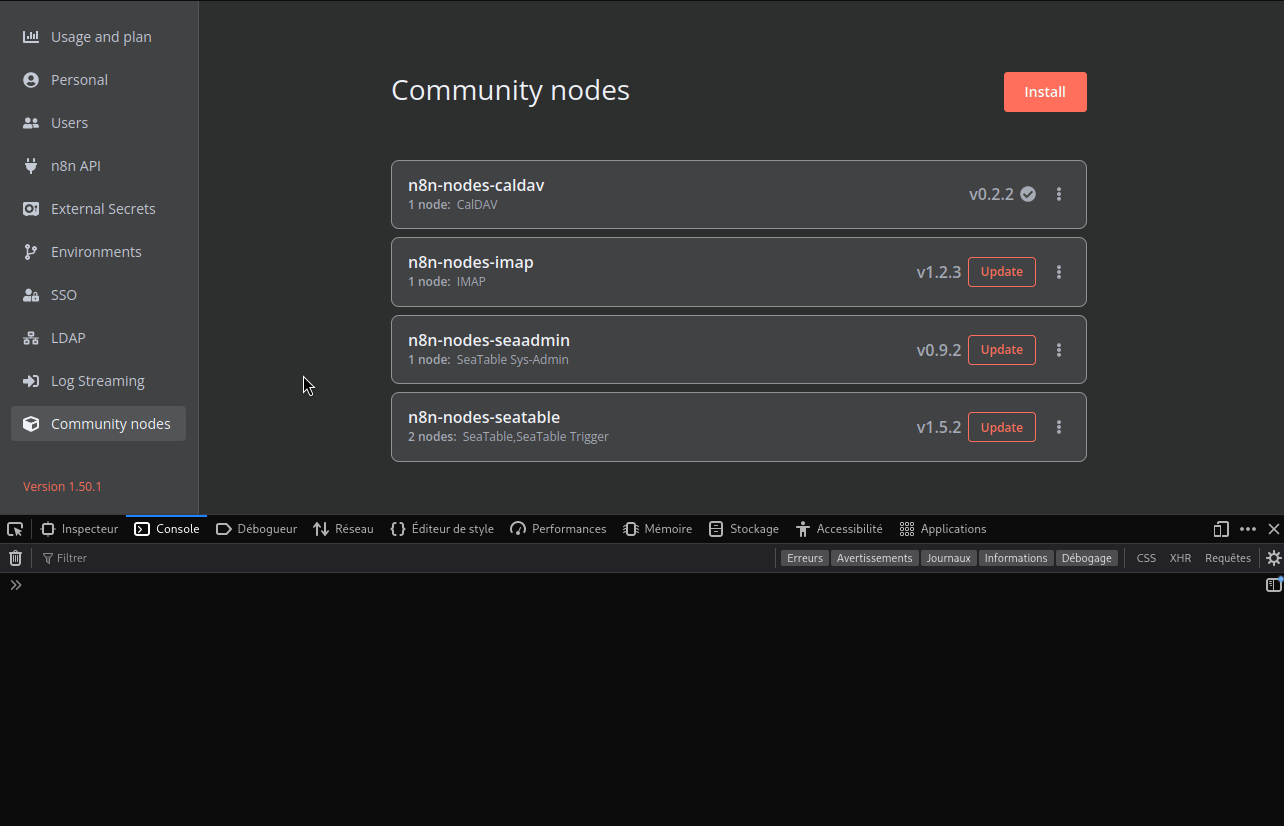This screenshot has width=1284, height=826.
Task: Open Usage and plan settings
Action: [x=98, y=37]
